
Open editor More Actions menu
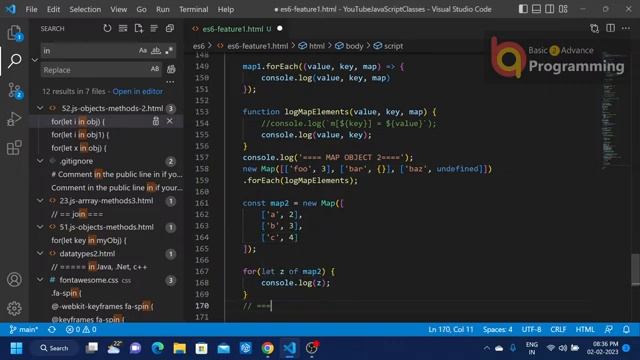[626, 29]
